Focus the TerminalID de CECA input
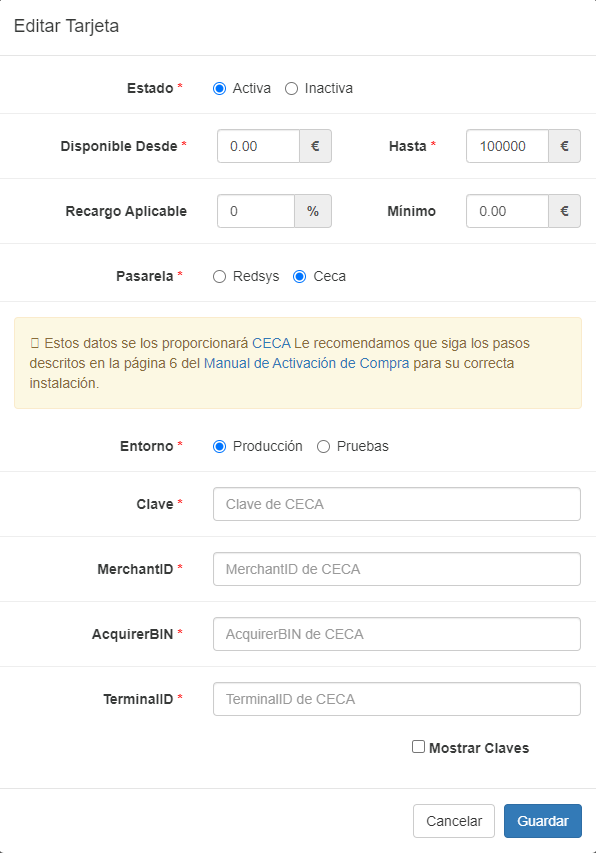Viewport: 596px width, 853px height. [396, 698]
